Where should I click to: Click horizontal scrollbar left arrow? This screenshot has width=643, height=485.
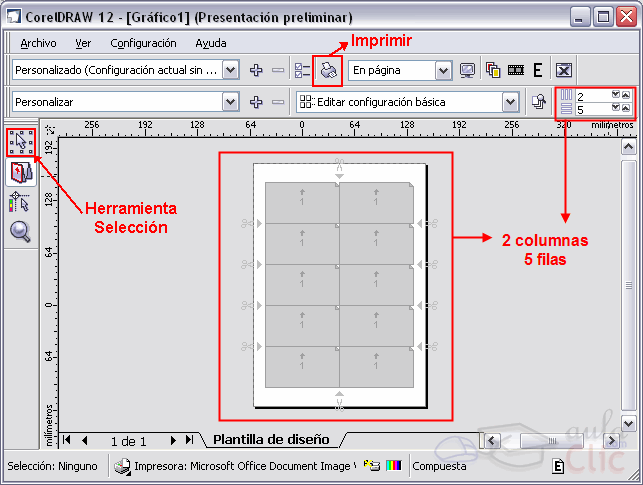(492, 441)
